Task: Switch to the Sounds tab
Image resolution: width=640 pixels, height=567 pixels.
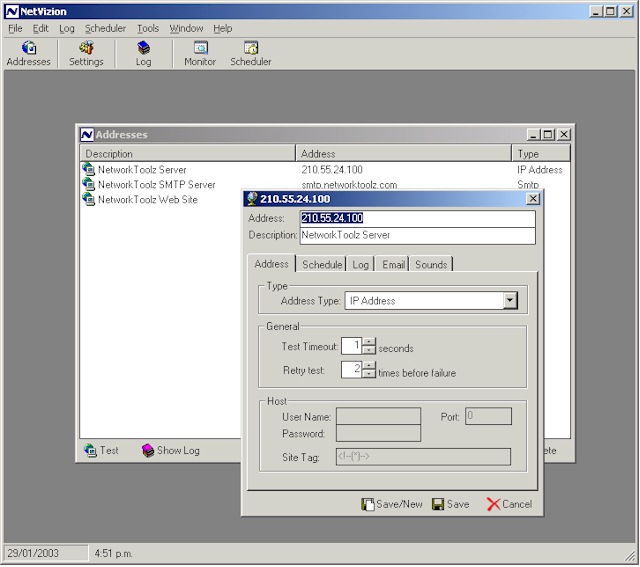Action: (431, 265)
